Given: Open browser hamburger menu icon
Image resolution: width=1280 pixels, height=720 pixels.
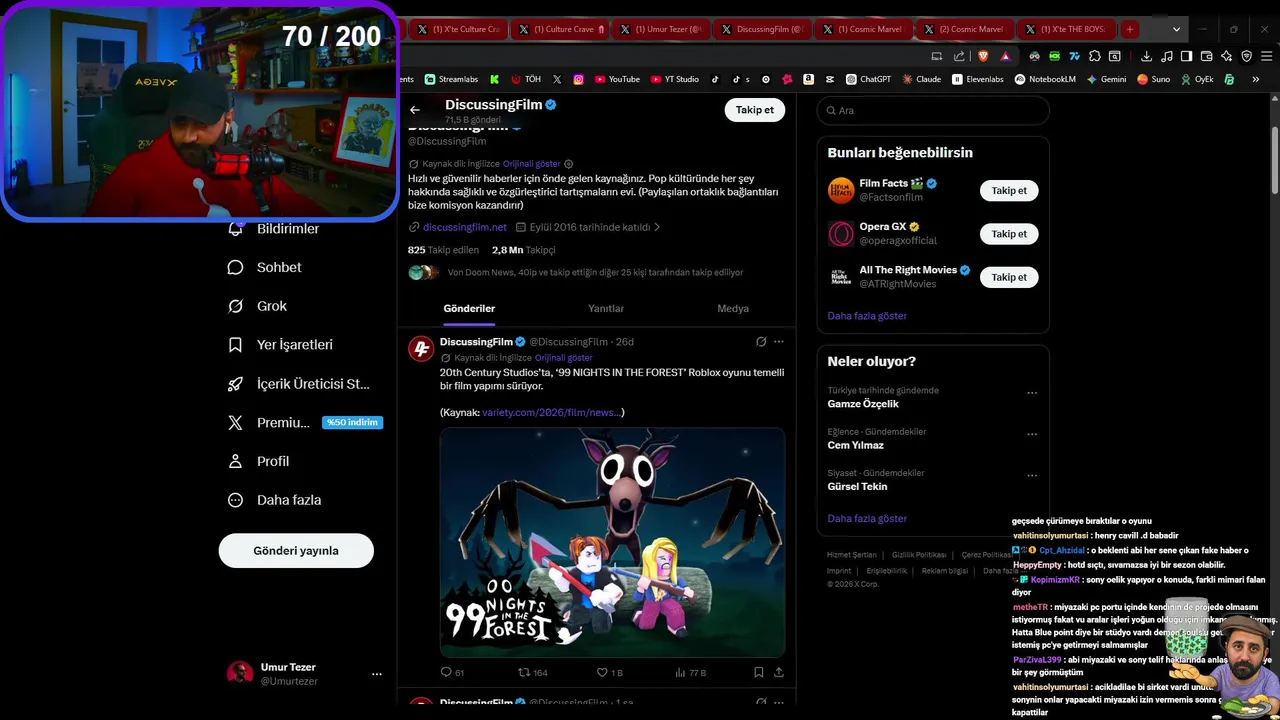Looking at the screenshot, I should [x=1265, y=56].
